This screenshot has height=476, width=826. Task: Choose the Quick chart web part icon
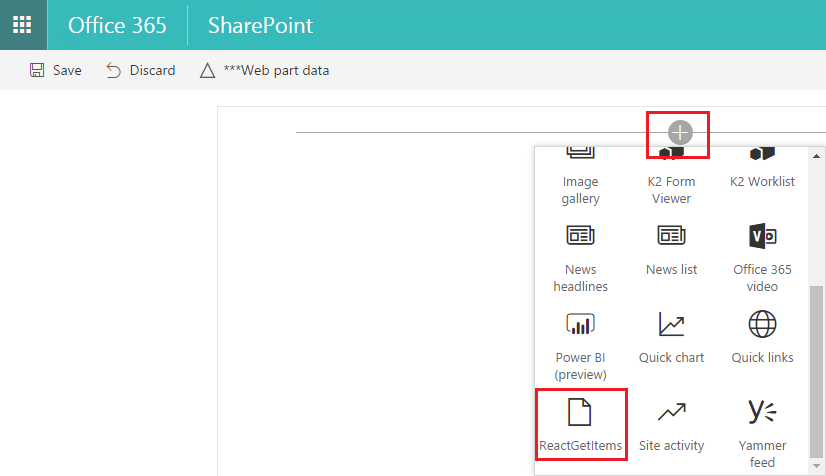tap(671, 324)
